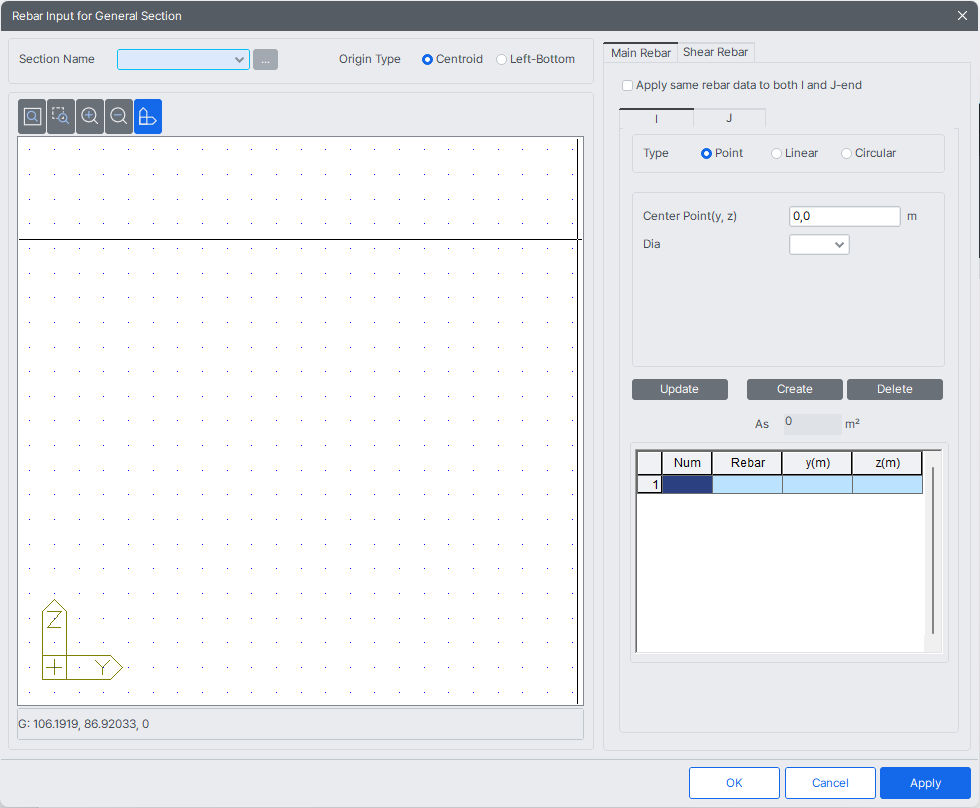Image resolution: width=980 pixels, height=808 pixels.
Task: Toggle the section shape display icon
Action: coord(148,116)
